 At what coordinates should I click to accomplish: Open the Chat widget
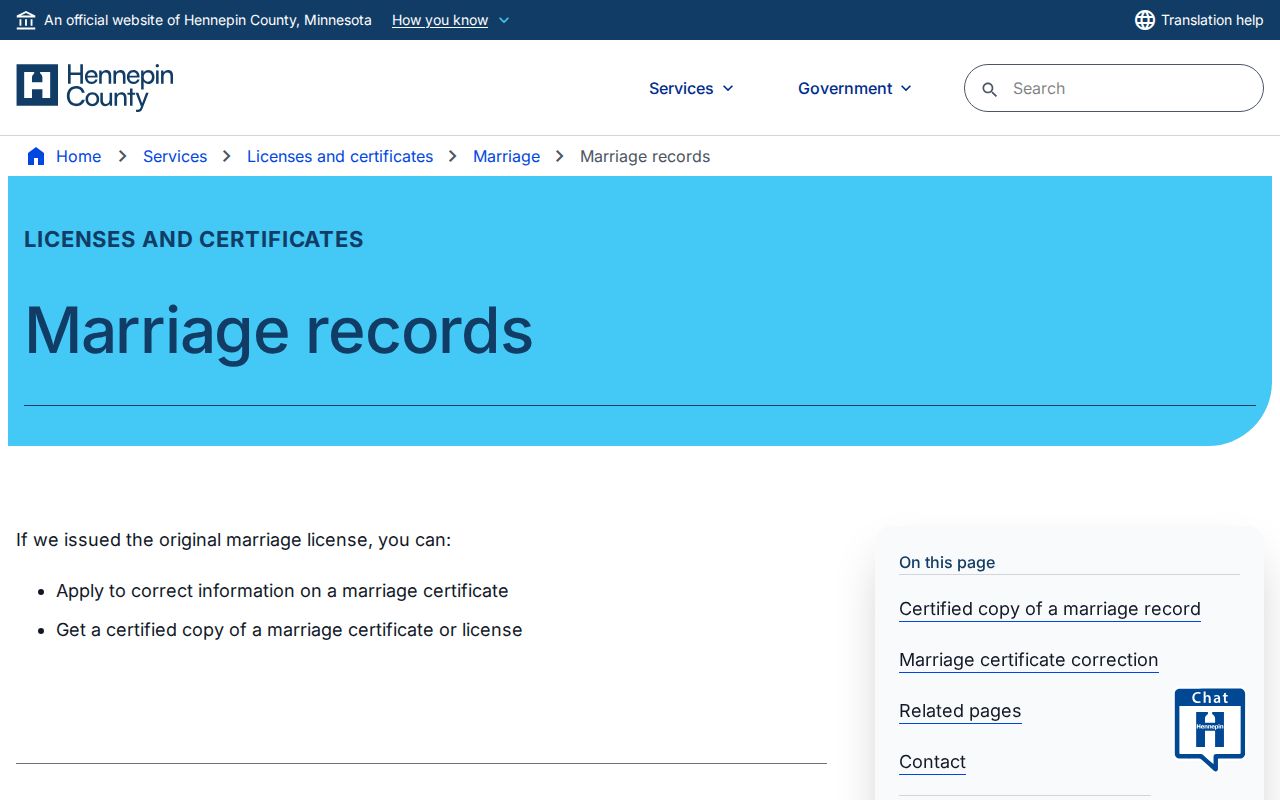click(x=1210, y=729)
